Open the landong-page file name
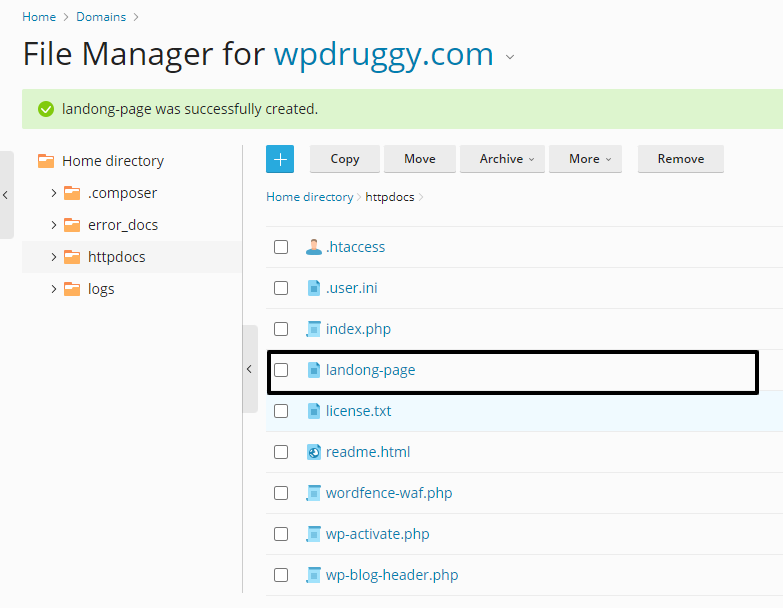The width and height of the screenshot is (783, 608). [371, 370]
